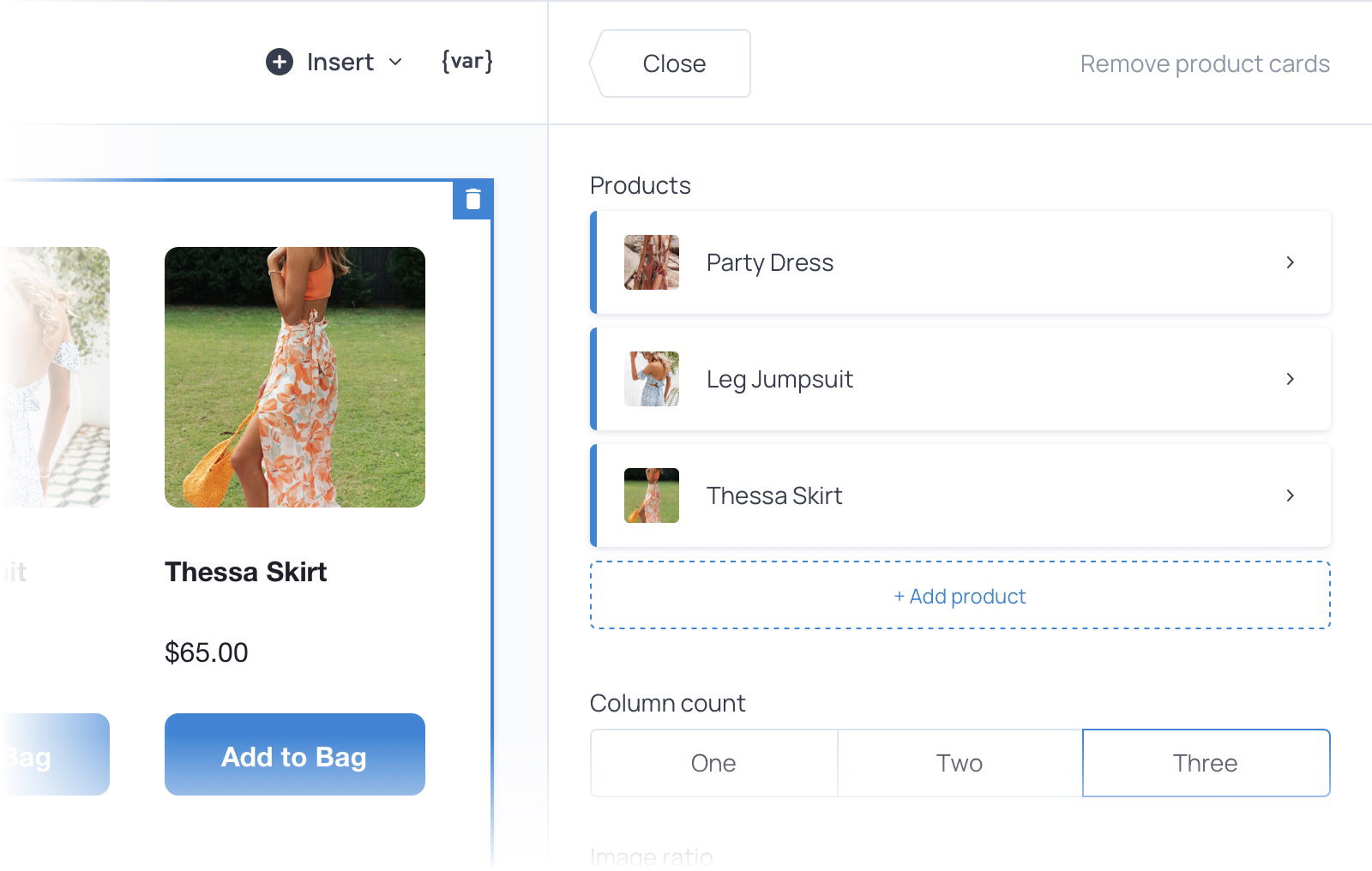Click the $65.00 price text
This screenshot has width=1372, height=871.
[x=205, y=652]
